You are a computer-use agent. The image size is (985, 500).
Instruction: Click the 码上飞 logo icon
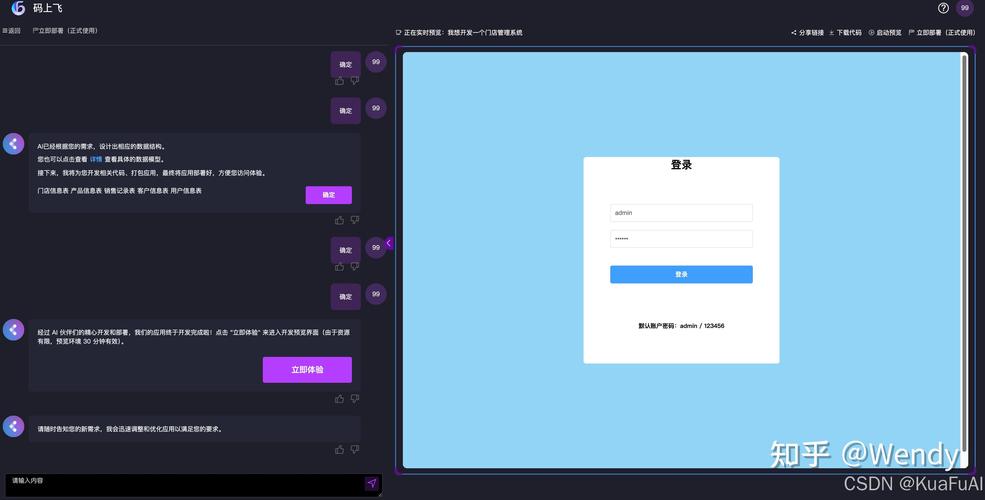18,8
